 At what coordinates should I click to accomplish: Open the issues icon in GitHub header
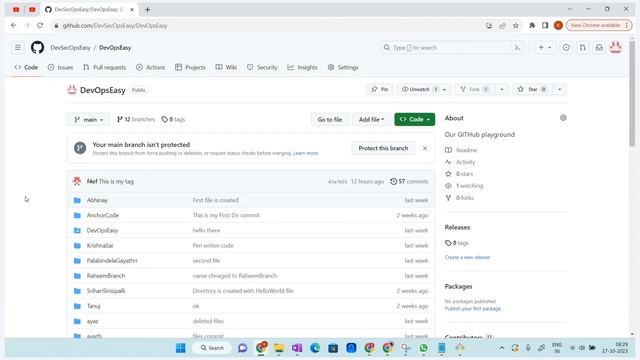[x=566, y=48]
